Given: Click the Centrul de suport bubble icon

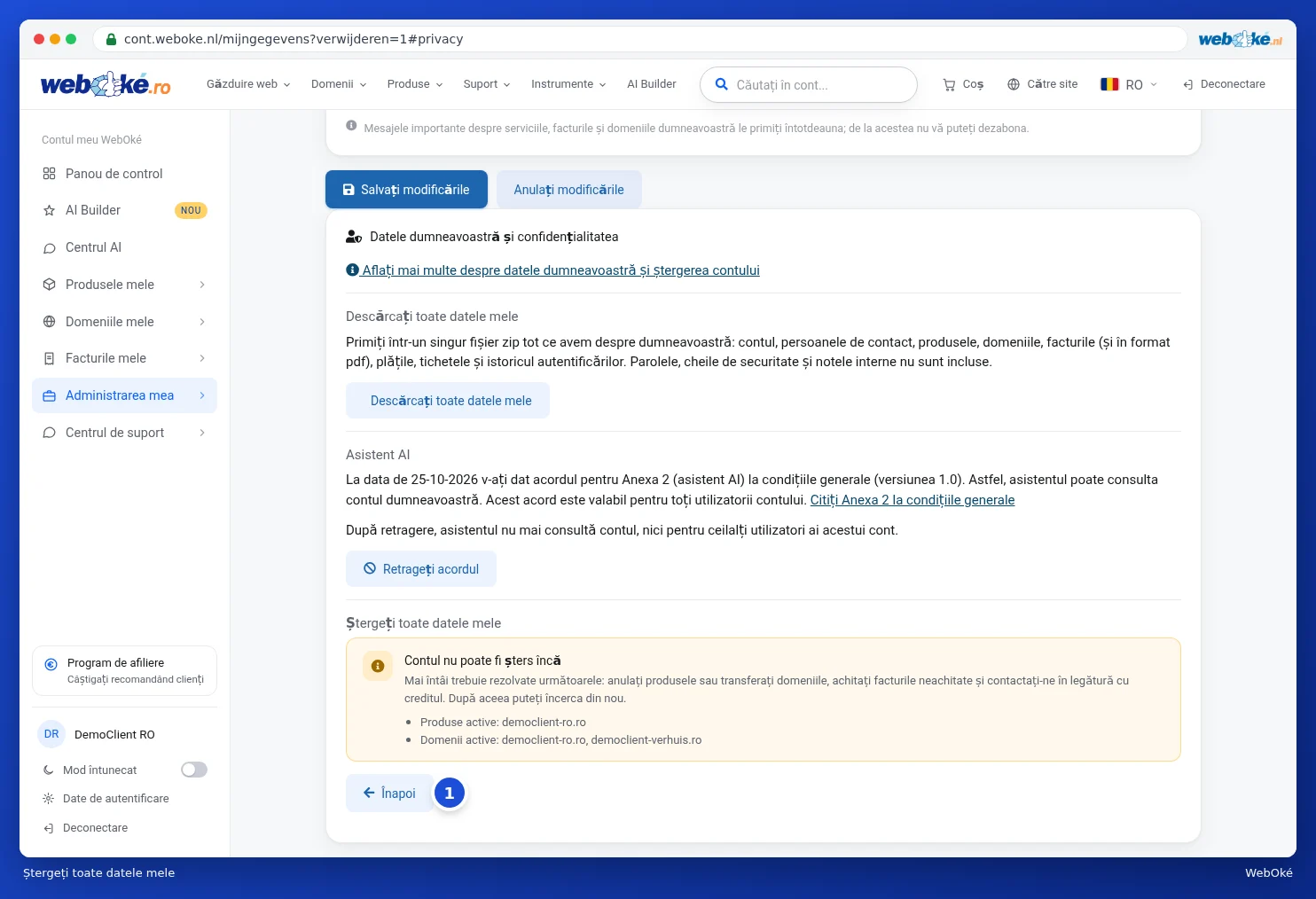Looking at the screenshot, I should coord(50,433).
